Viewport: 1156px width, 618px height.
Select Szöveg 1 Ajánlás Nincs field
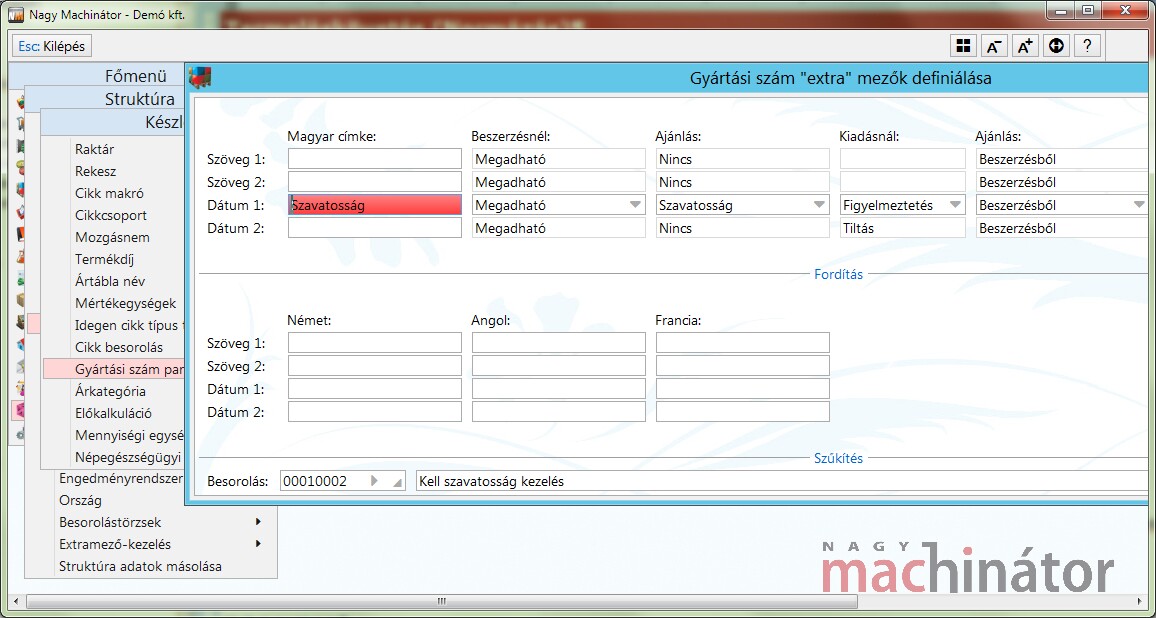(742, 159)
